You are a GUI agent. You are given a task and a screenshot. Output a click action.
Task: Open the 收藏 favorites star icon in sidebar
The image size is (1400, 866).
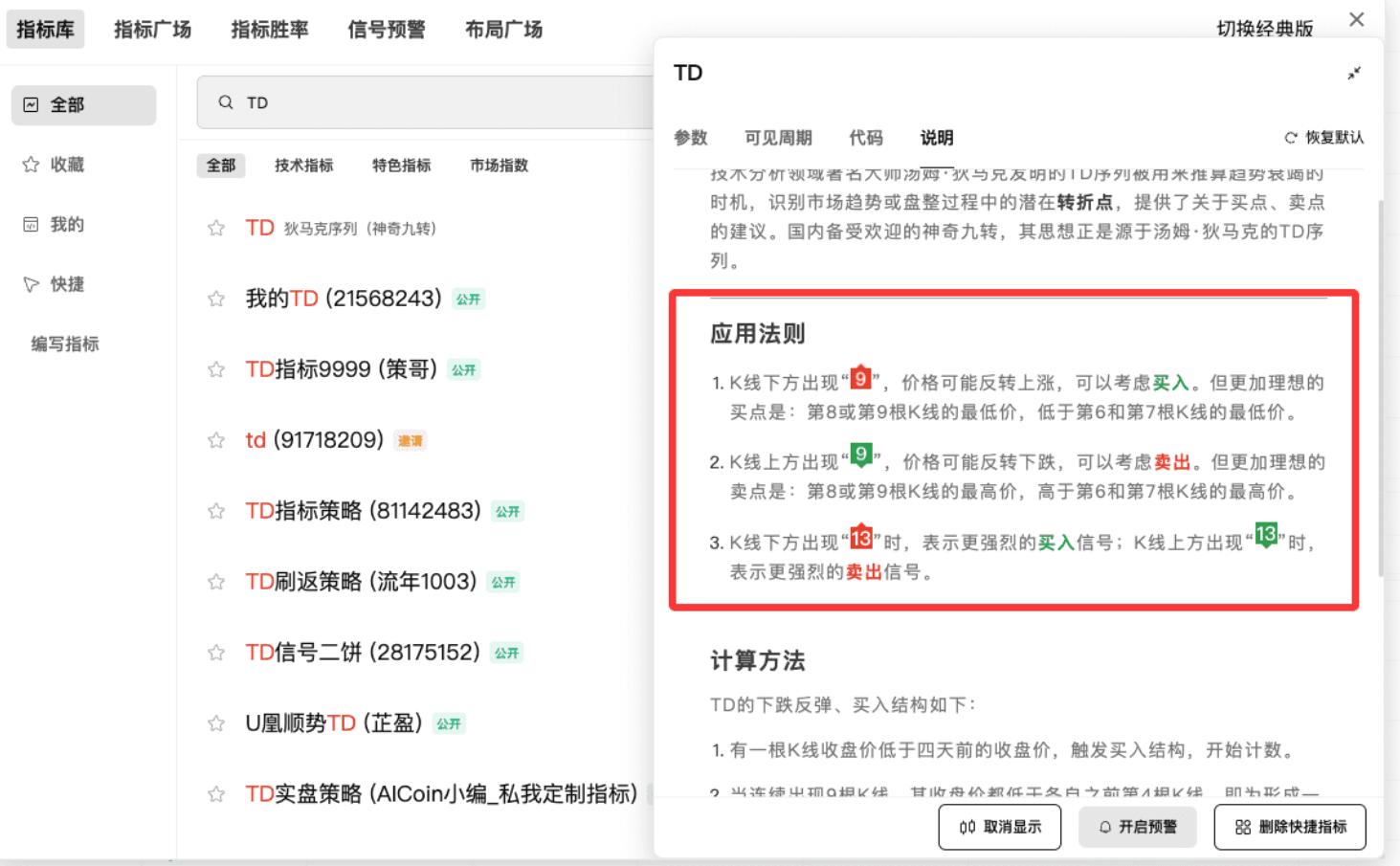[30, 165]
